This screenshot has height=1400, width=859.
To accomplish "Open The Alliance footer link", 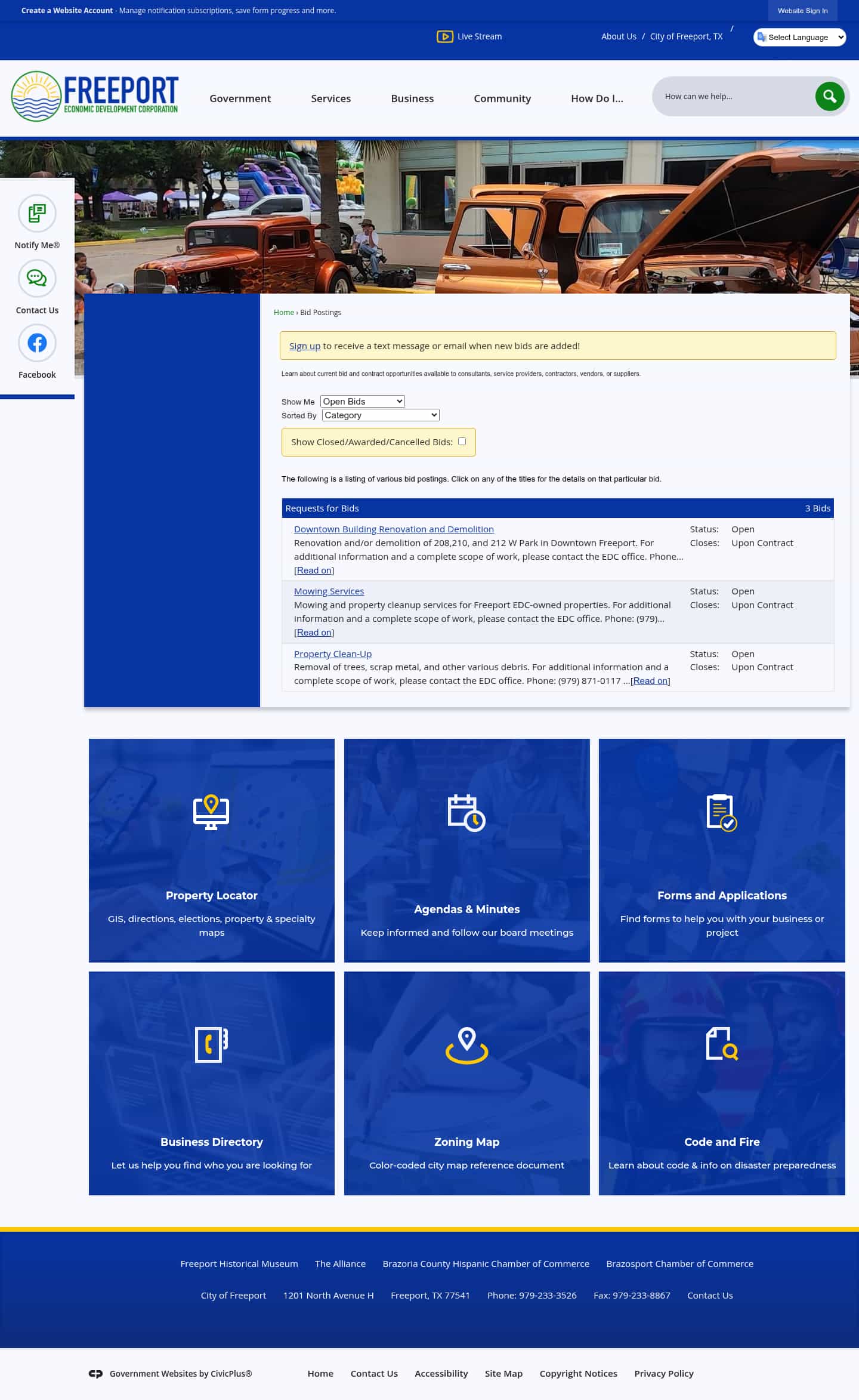I will click(x=340, y=1263).
